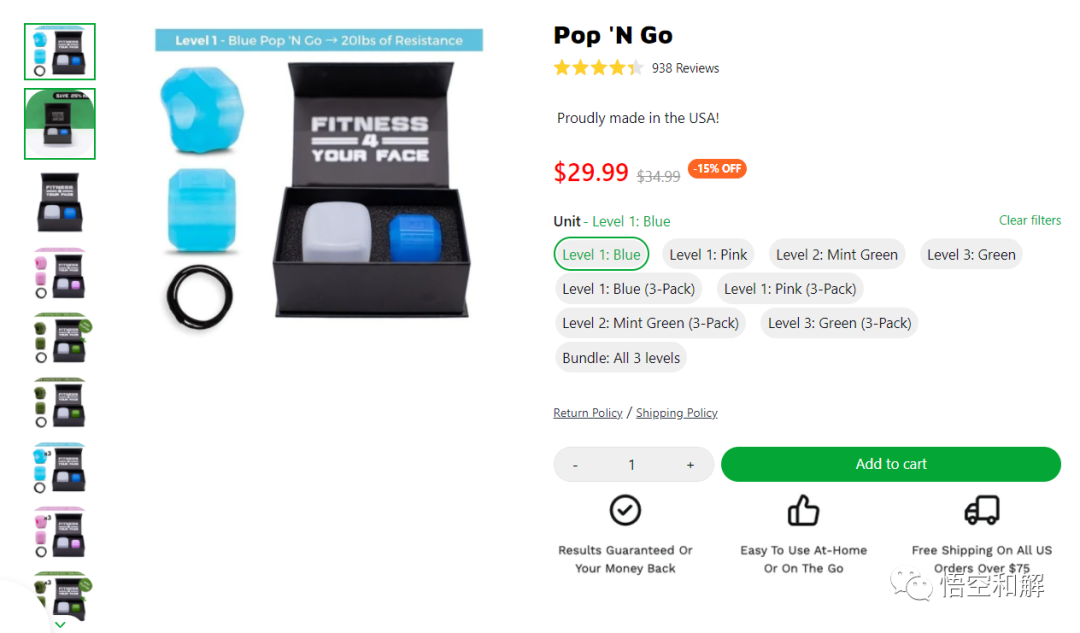Screen dimensions: 1080x633
Task: Select the Level 3: Green (3-Pack) option
Action: pos(840,323)
